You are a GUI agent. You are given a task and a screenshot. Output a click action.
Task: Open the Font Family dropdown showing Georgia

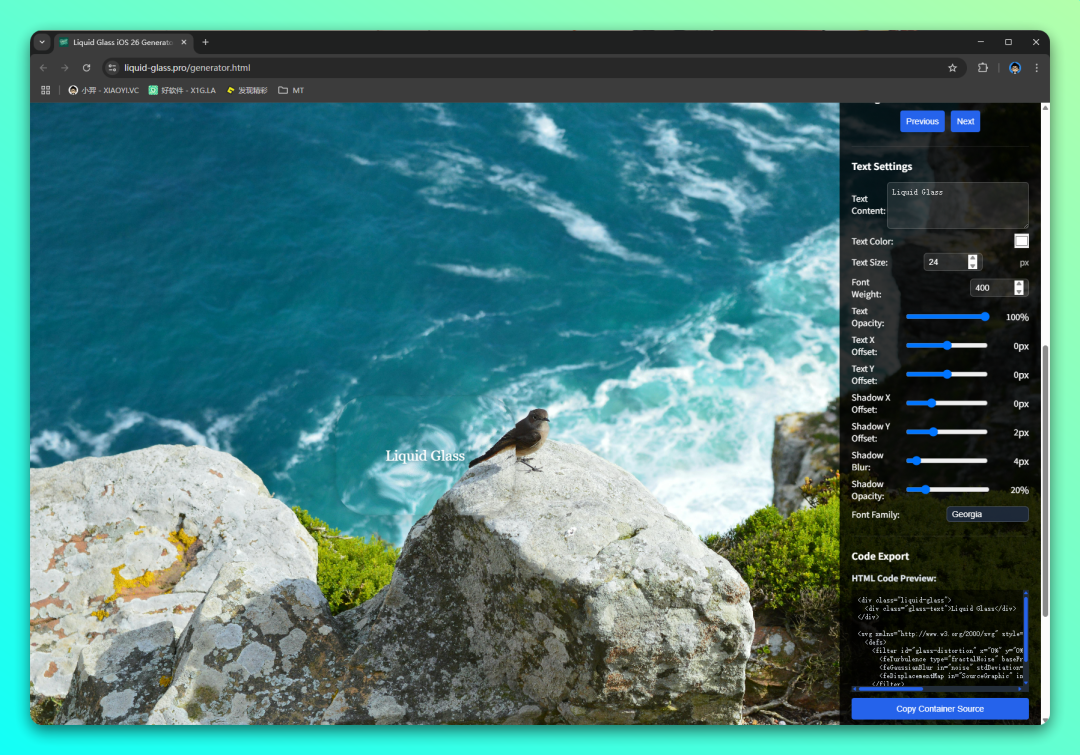click(x=986, y=514)
